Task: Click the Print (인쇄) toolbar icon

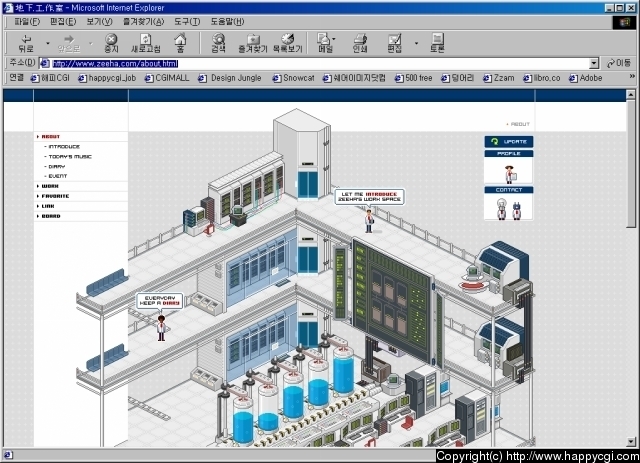Action: tap(360, 43)
